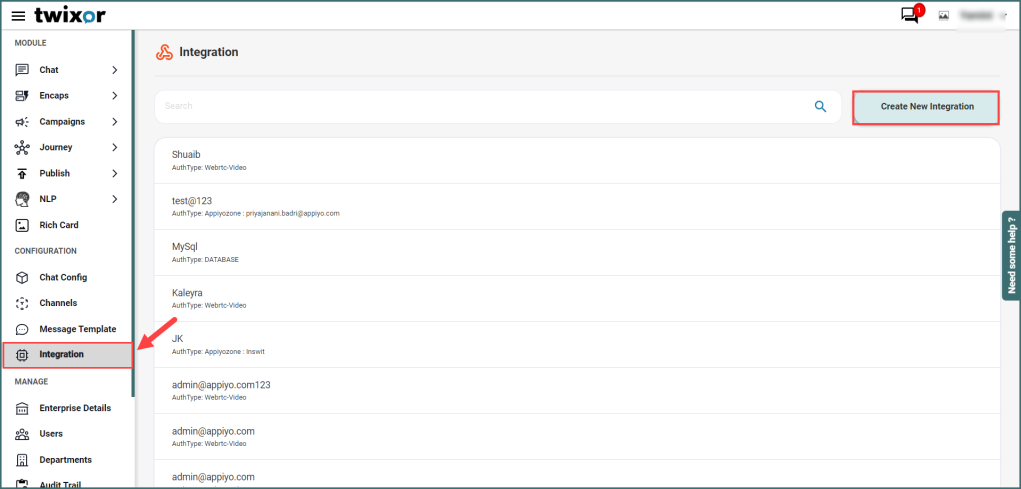Click the profile picture thumbnail

tap(944, 16)
